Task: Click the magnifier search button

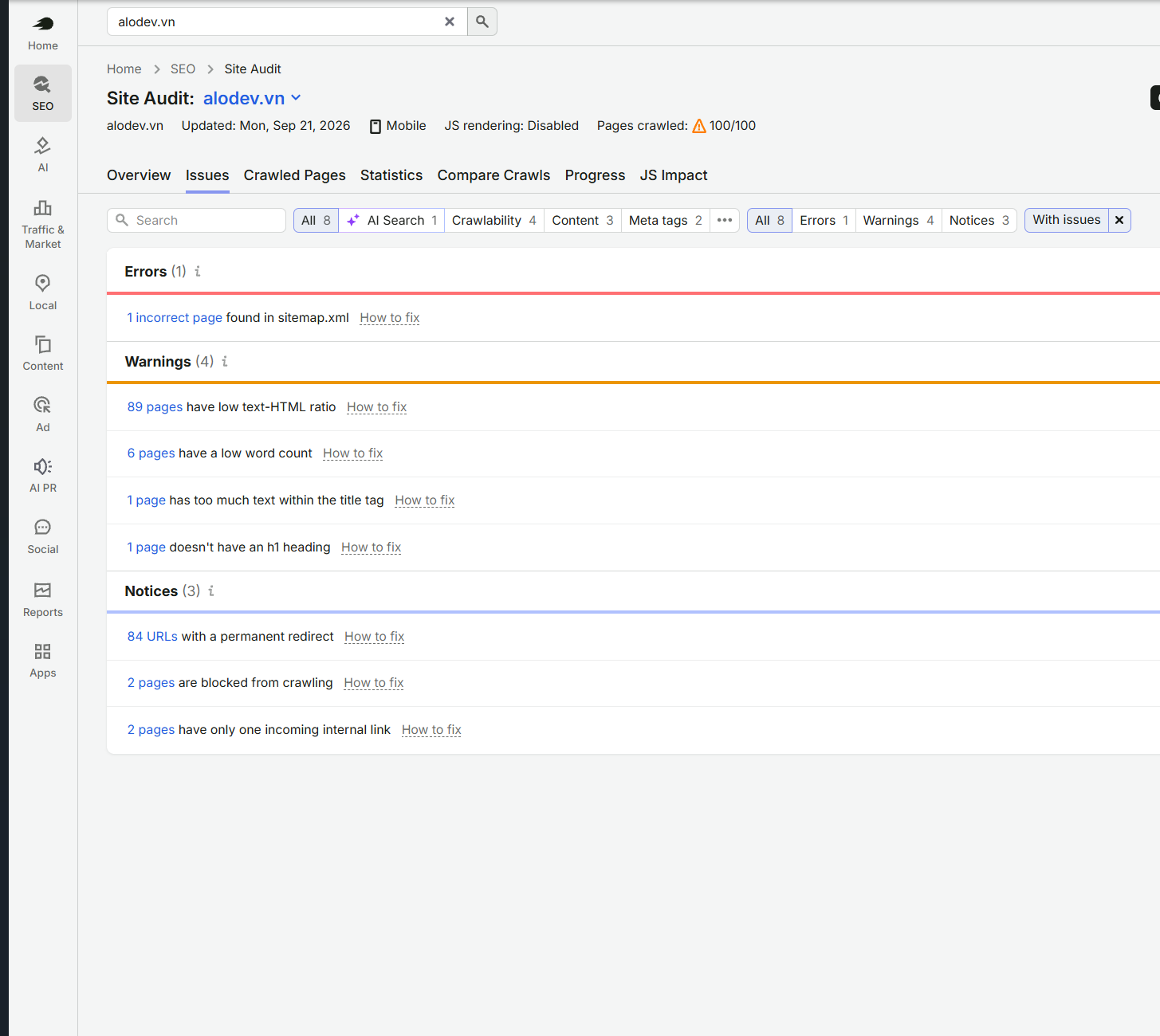Action: pos(482,22)
